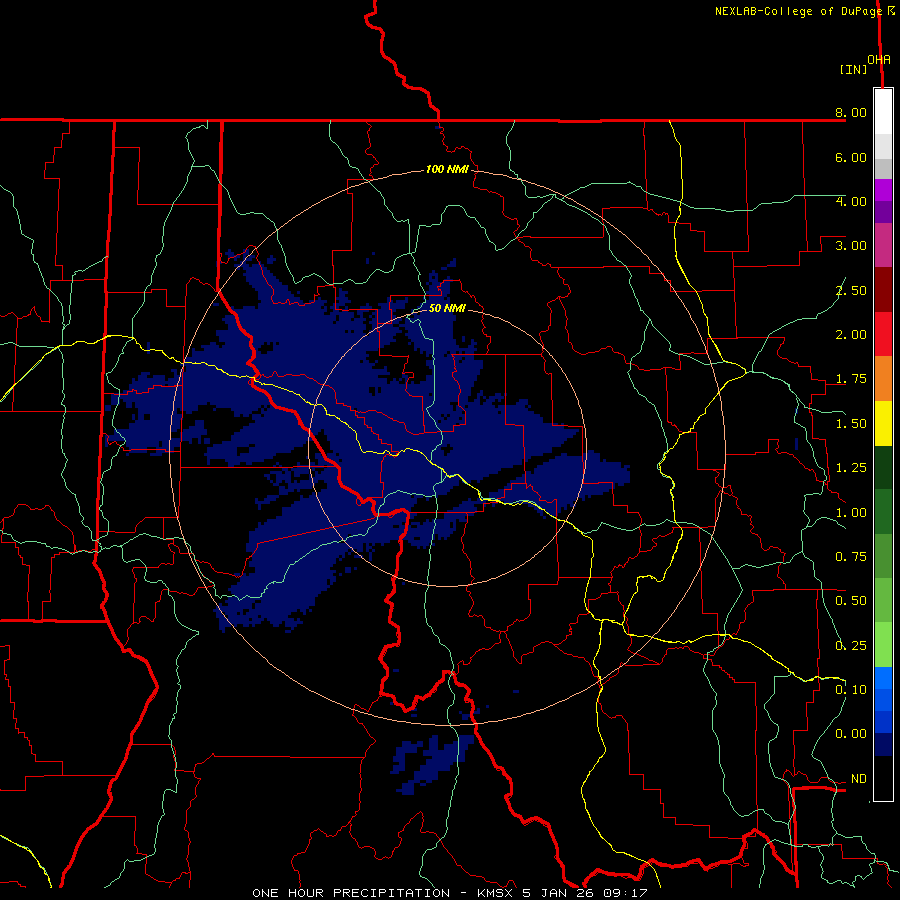Click the ND legend label
This screenshot has width=900, height=900.
[x=859, y=779]
